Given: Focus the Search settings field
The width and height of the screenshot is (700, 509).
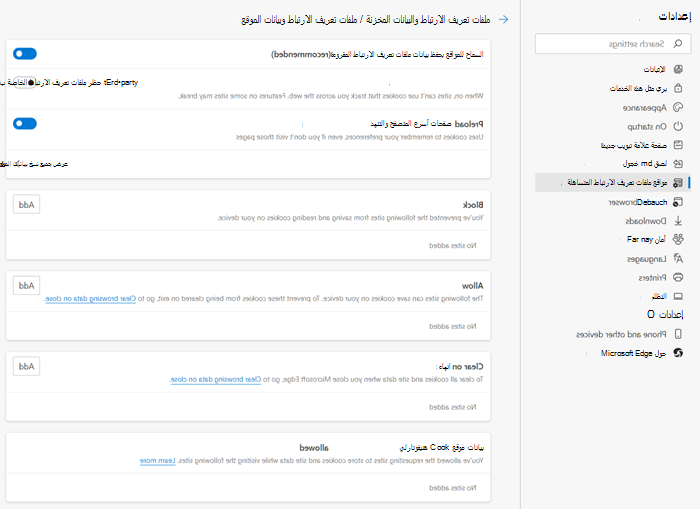Looking at the screenshot, I should click(x=612, y=43).
